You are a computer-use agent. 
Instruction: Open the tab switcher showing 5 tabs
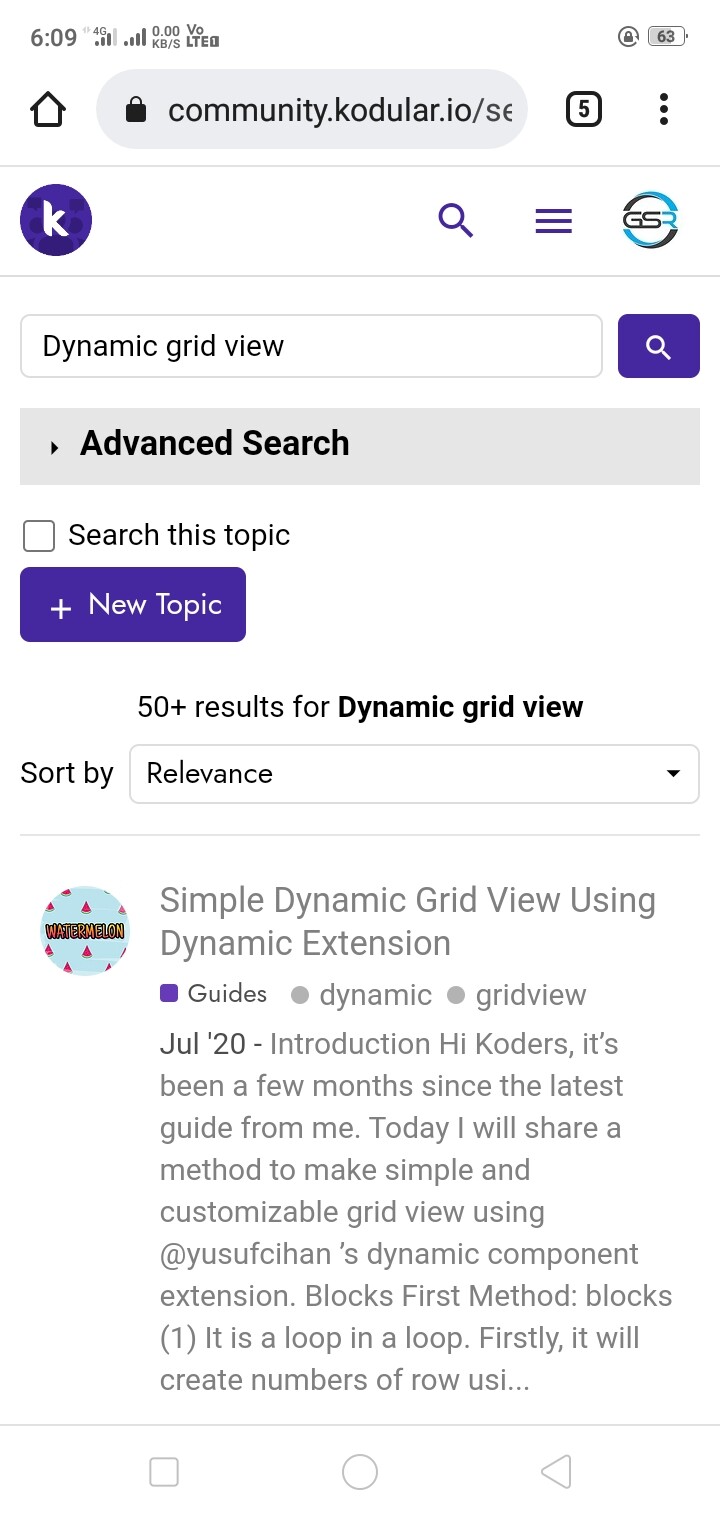(584, 109)
